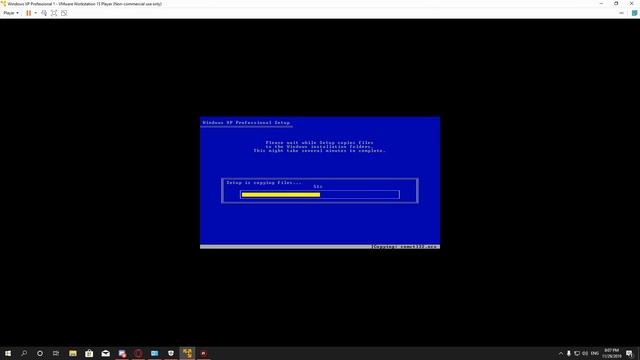Pause the virtual machine with orange pause button

[29, 13]
